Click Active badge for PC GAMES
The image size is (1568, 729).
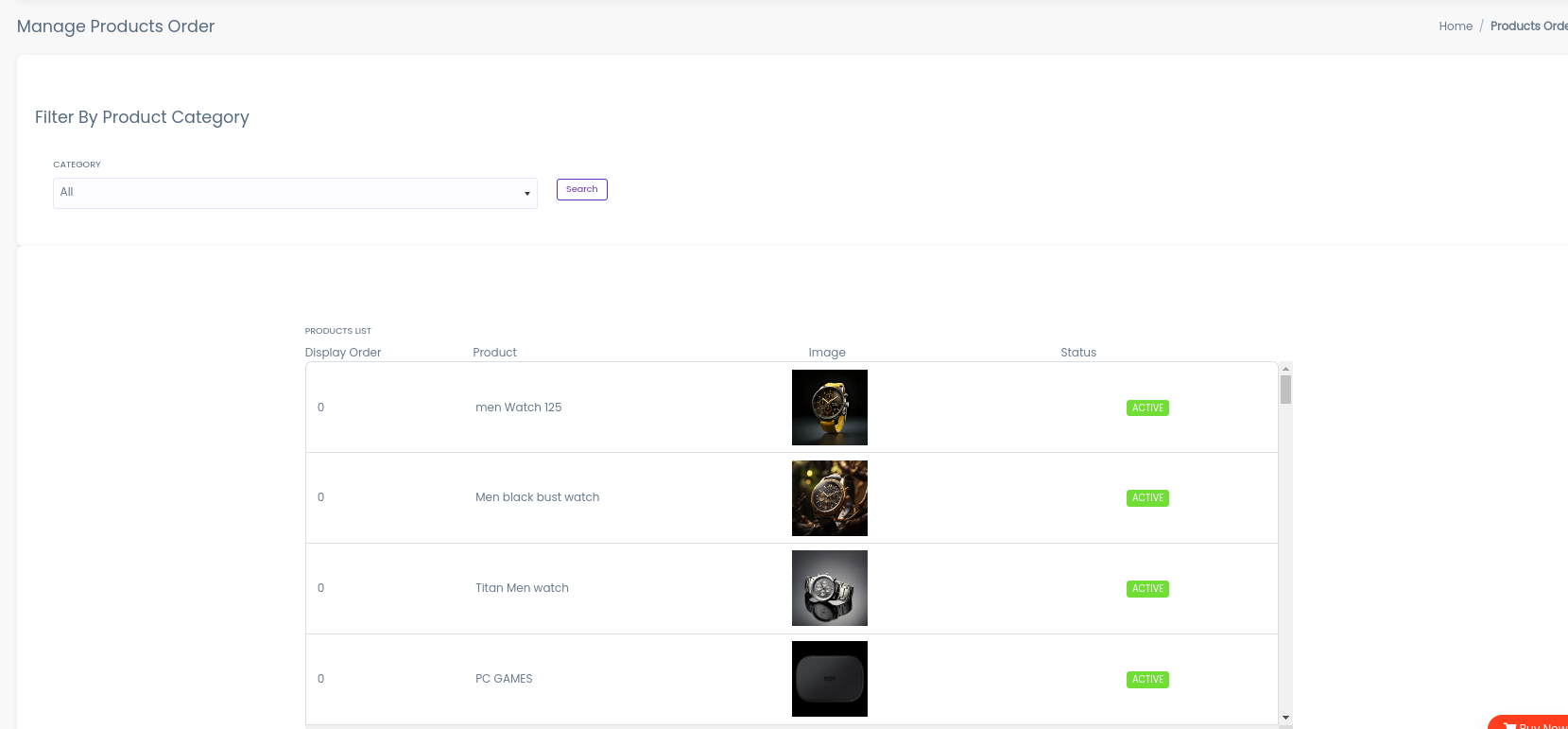click(x=1147, y=680)
